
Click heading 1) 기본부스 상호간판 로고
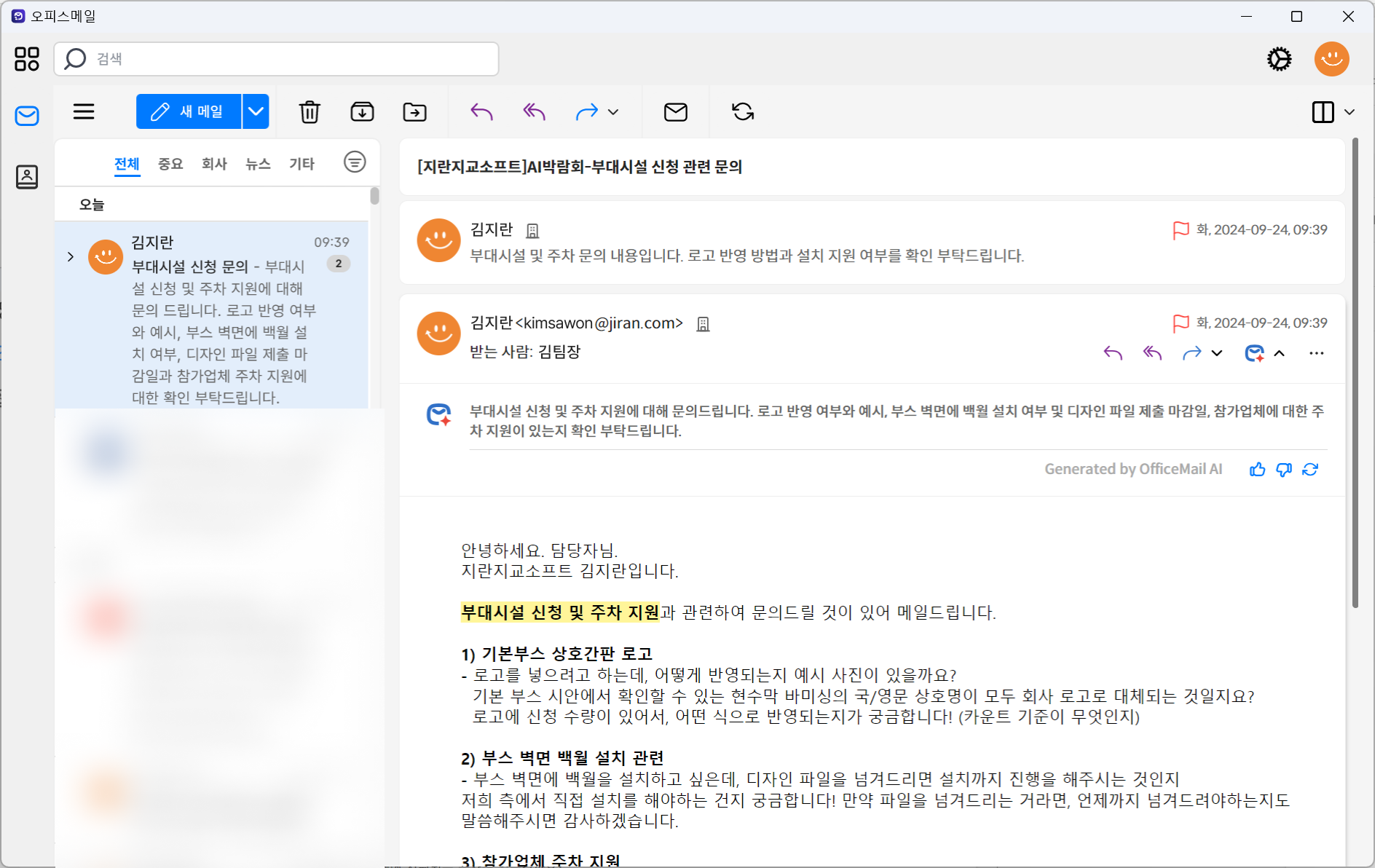(556, 654)
